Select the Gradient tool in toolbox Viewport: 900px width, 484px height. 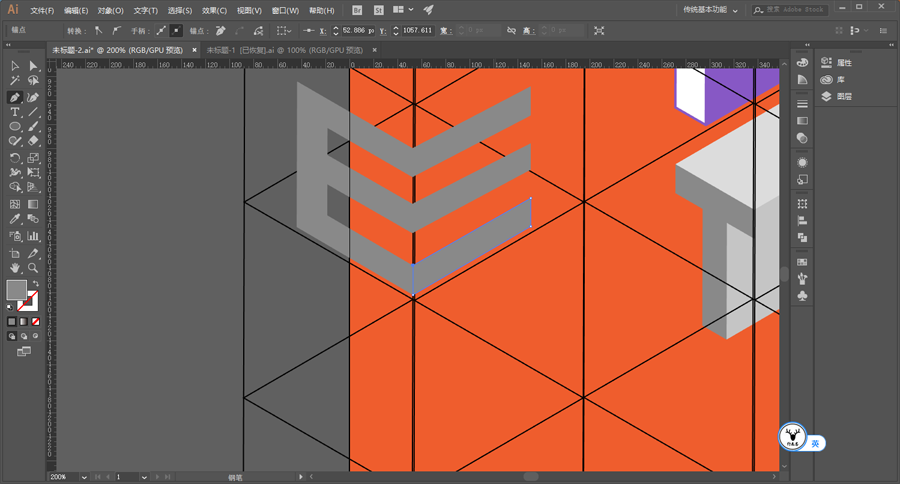click(33, 204)
